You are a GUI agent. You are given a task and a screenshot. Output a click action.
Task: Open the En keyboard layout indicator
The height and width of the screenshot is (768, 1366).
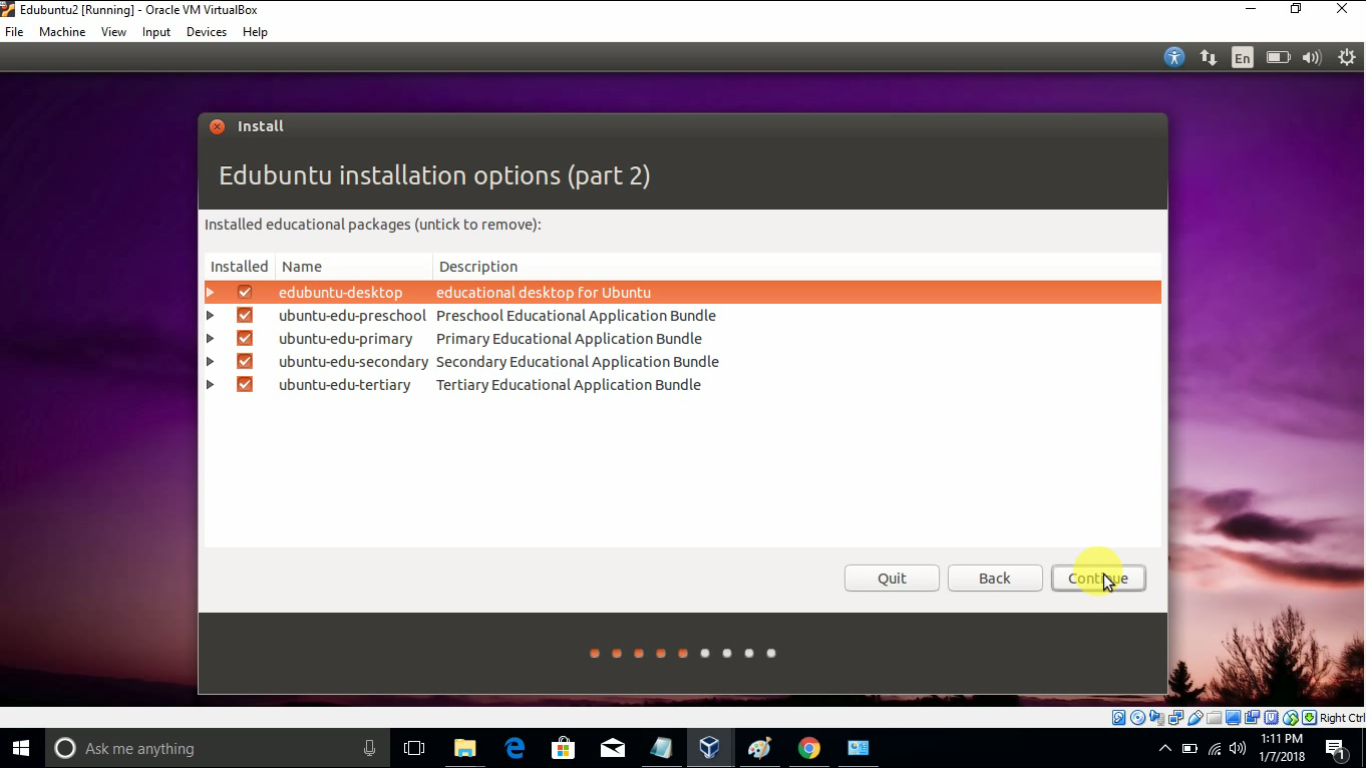(1242, 58)
